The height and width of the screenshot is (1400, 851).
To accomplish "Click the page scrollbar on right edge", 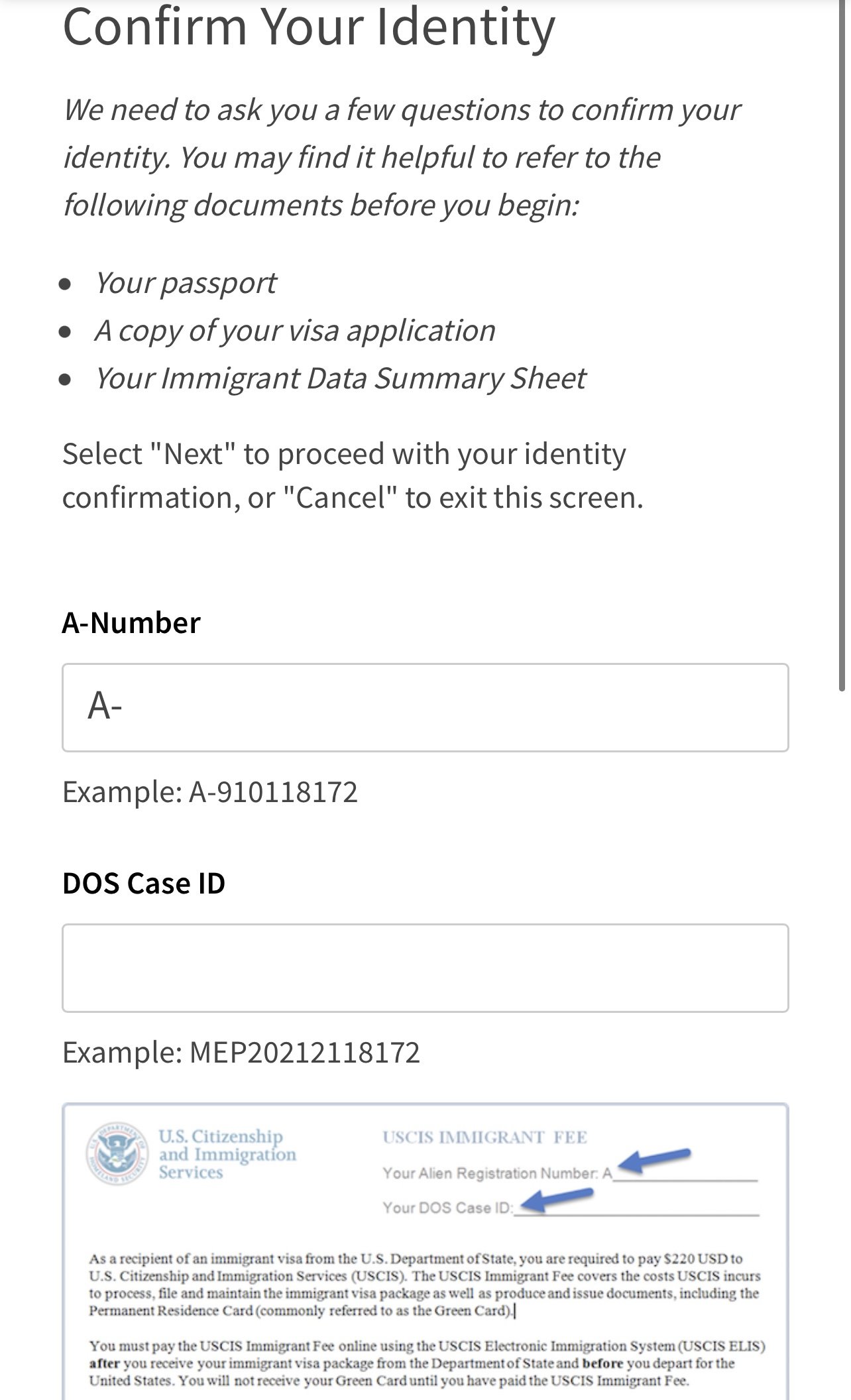I will [842, 345].
